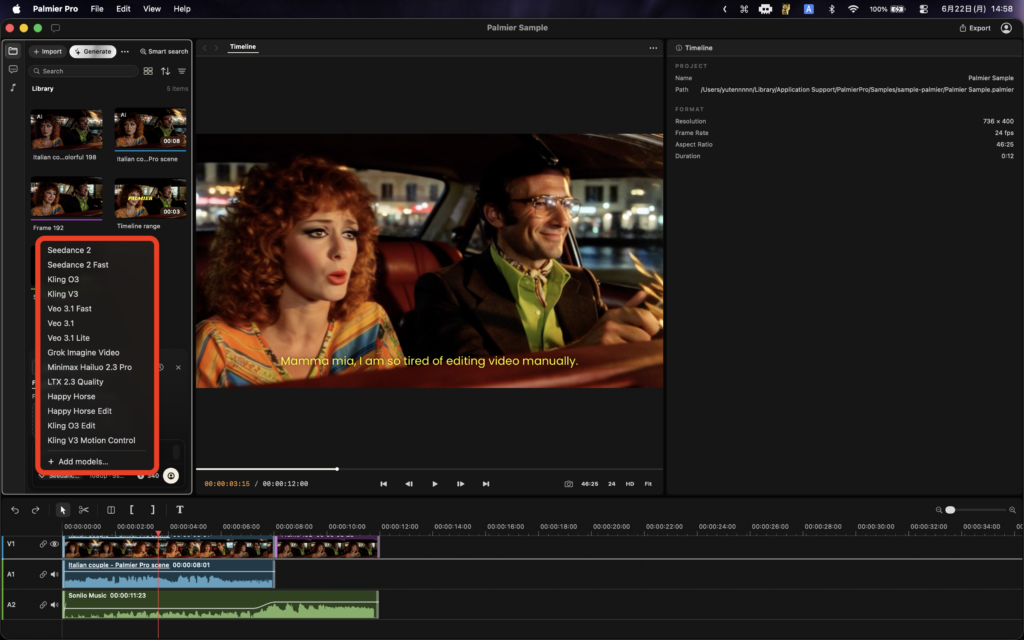
Task: Open the media library folder panel
Action: (12, 51)
